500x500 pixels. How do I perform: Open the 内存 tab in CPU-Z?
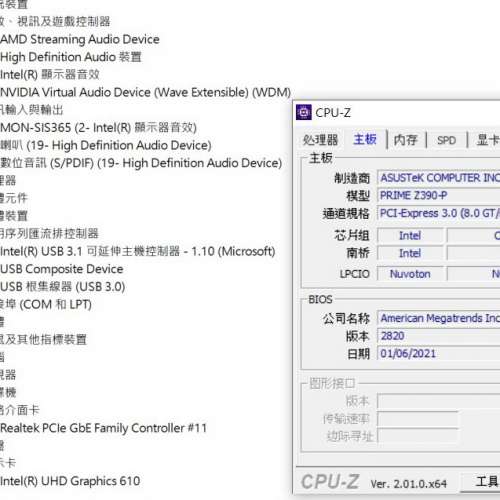pos(406,140)
